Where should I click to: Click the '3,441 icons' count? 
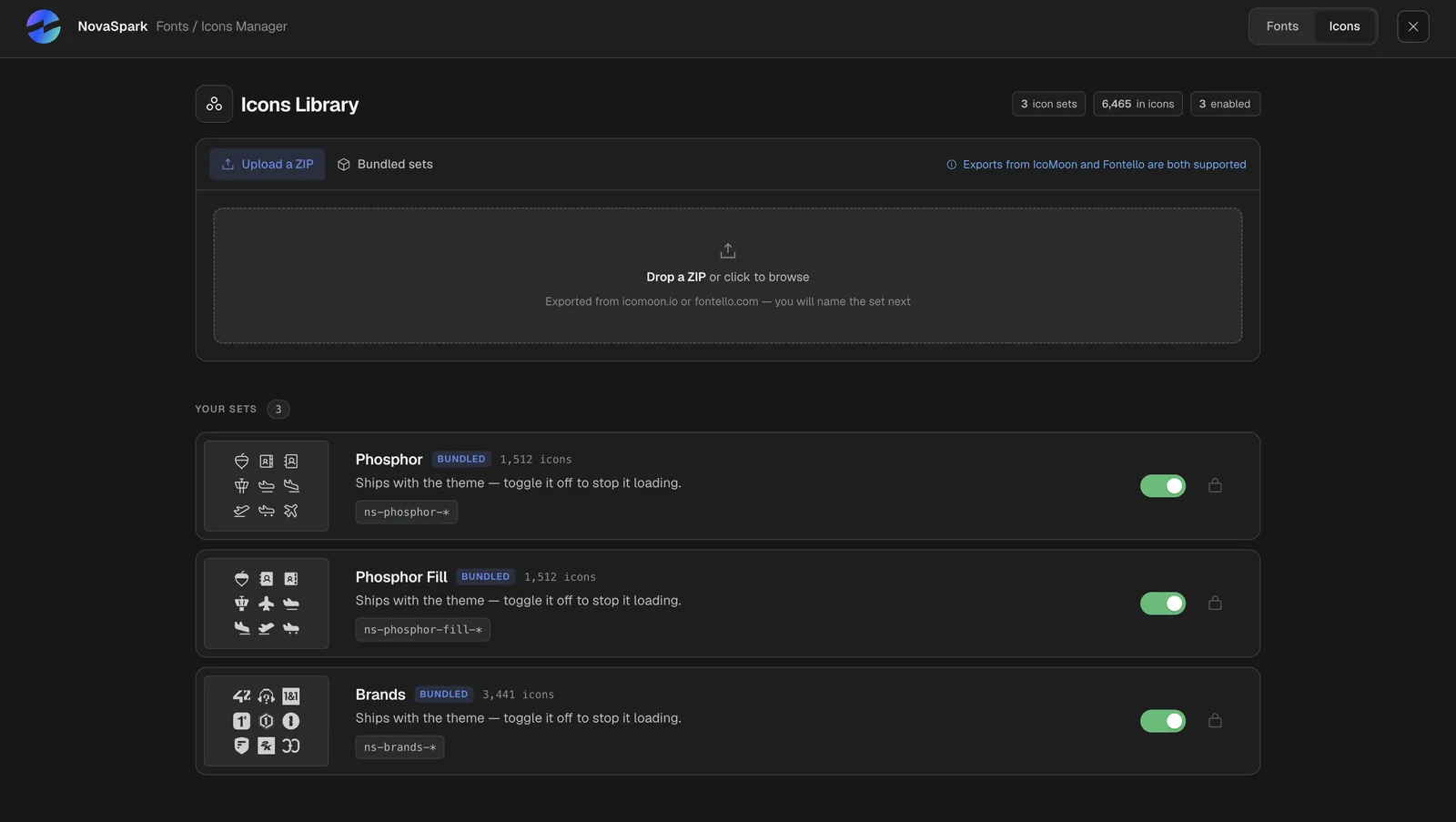[x=518, y=695]
